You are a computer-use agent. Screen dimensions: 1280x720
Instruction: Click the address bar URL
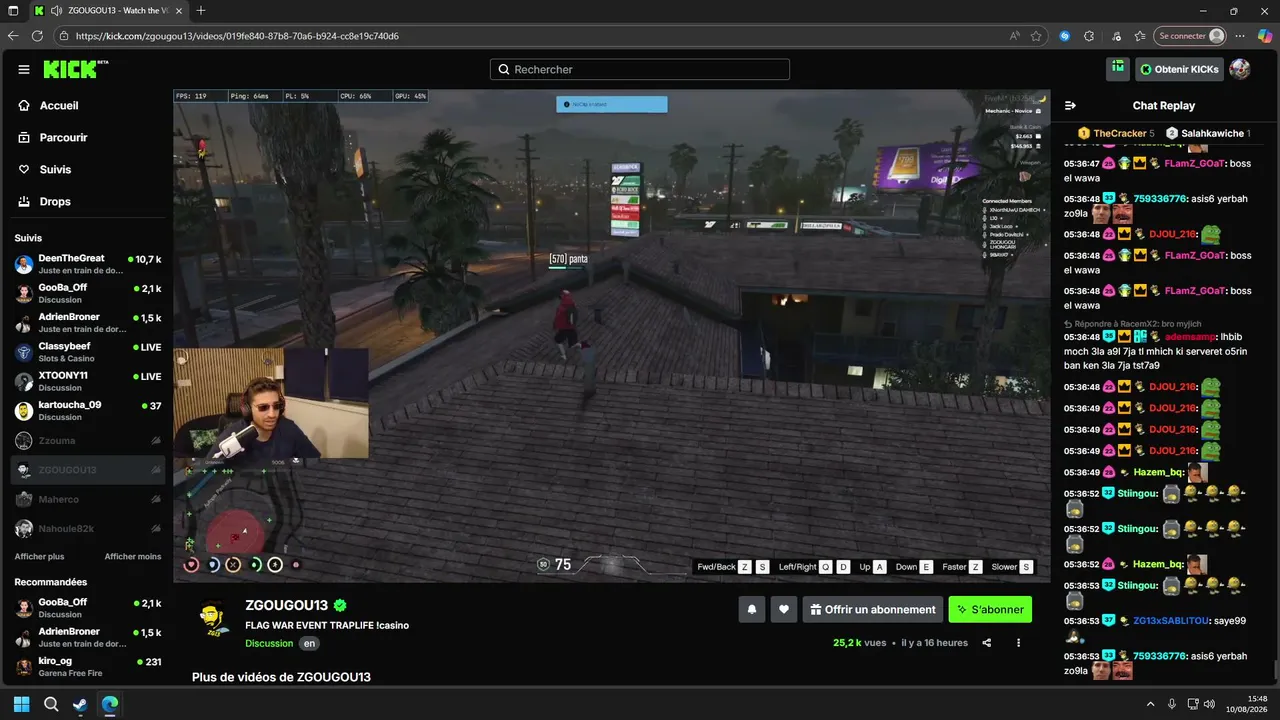pos(237,36)
